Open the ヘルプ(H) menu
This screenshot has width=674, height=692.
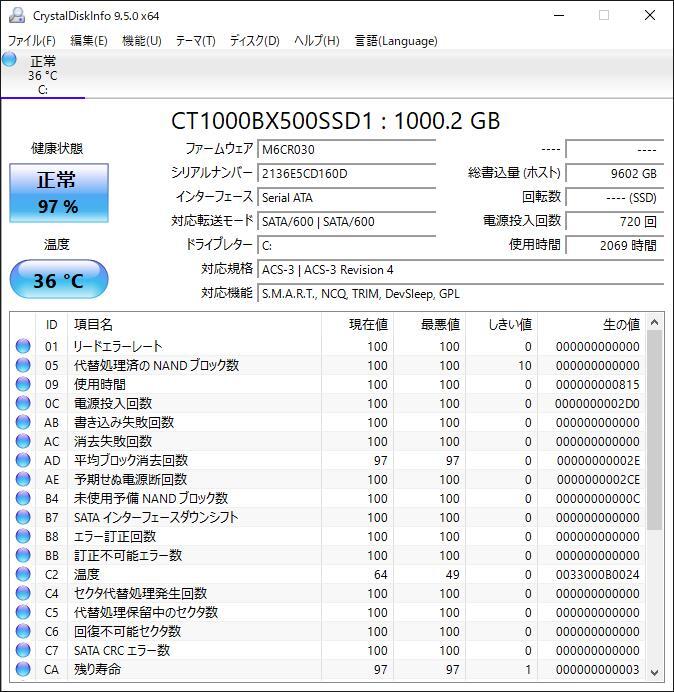(x=317, y=41)
